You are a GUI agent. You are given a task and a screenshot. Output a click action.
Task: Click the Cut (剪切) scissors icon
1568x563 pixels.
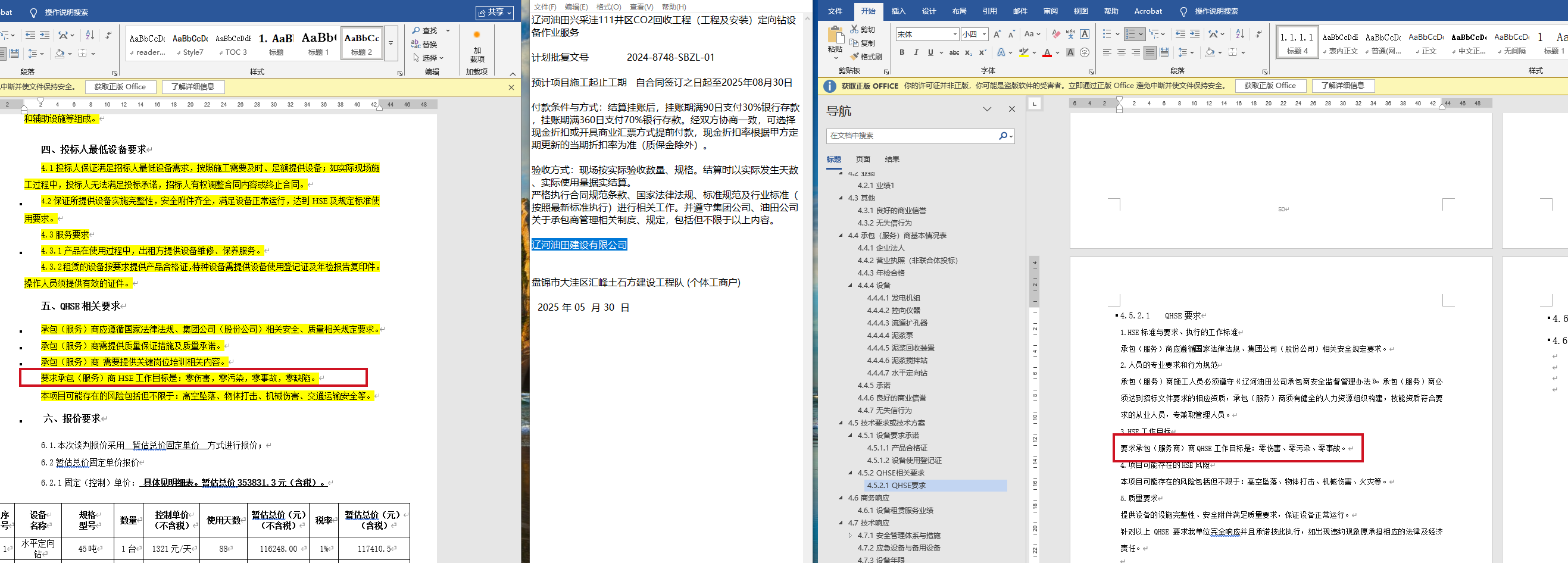(855, 29)
